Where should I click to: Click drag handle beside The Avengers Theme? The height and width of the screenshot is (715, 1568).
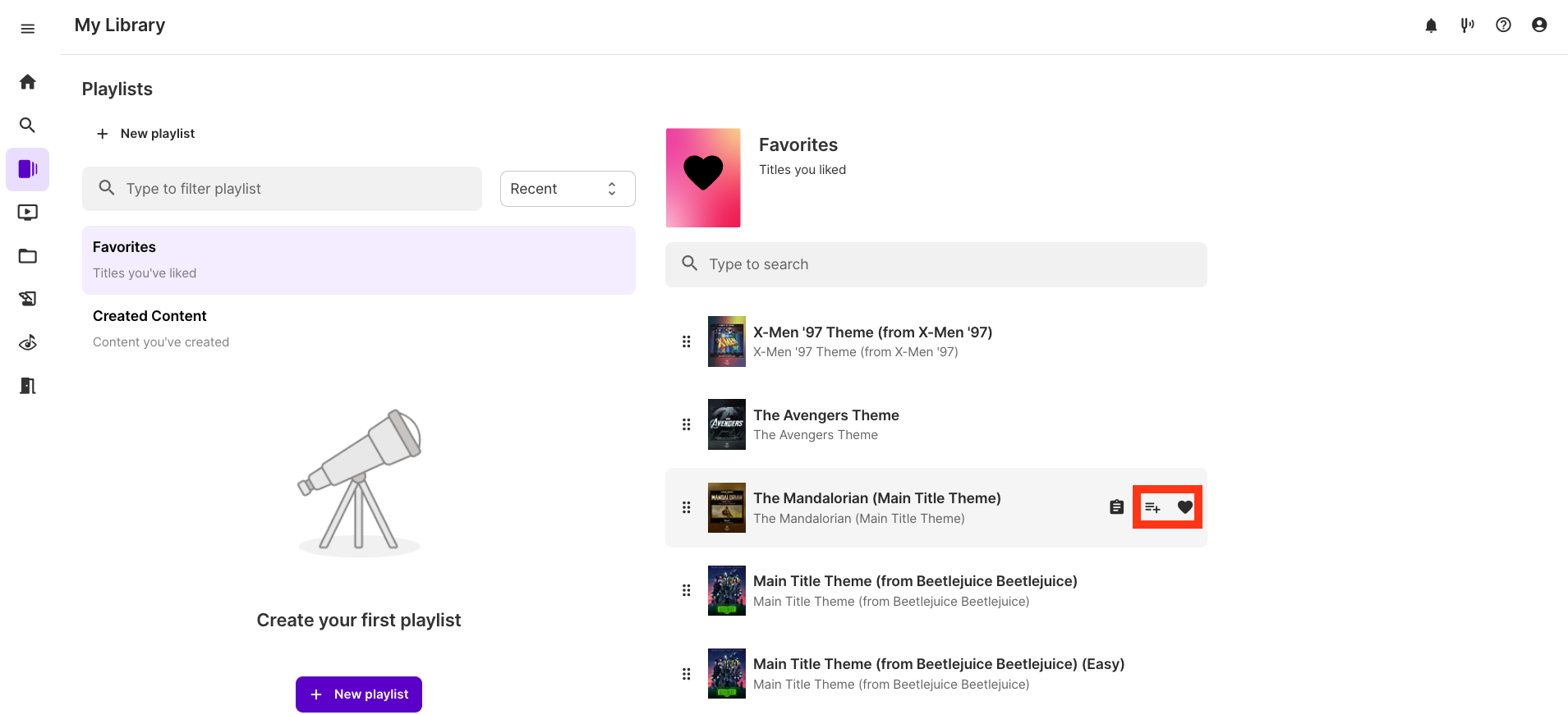point(686,424)
